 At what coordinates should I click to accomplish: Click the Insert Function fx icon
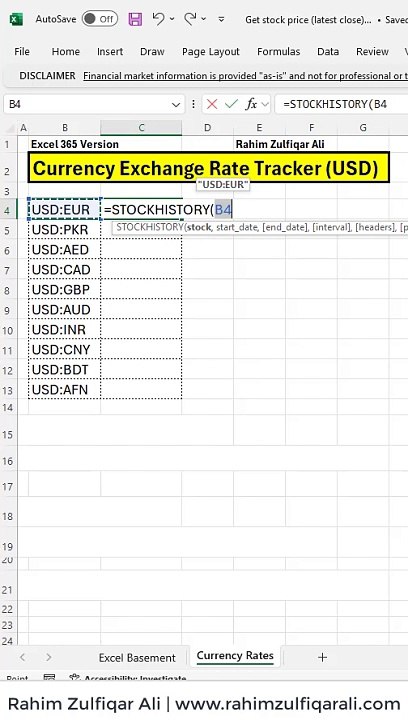[x=251, y=104]
